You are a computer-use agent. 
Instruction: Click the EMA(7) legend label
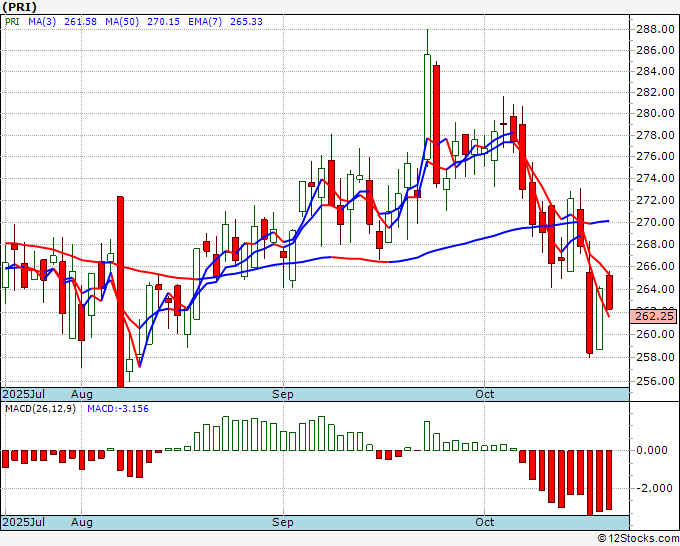pos(205,22)
